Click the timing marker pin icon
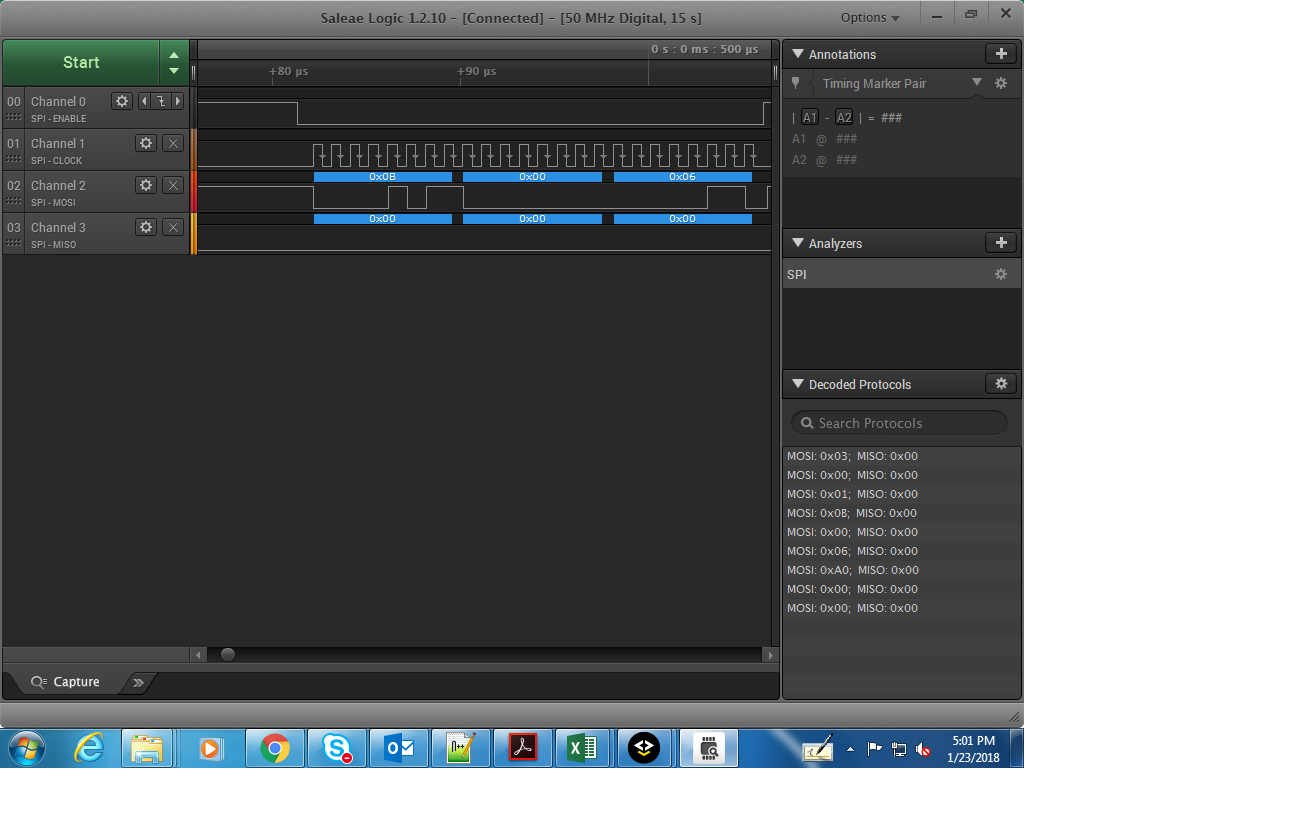Viewport: 1303px width, 836px height. [x=796, y=84]
